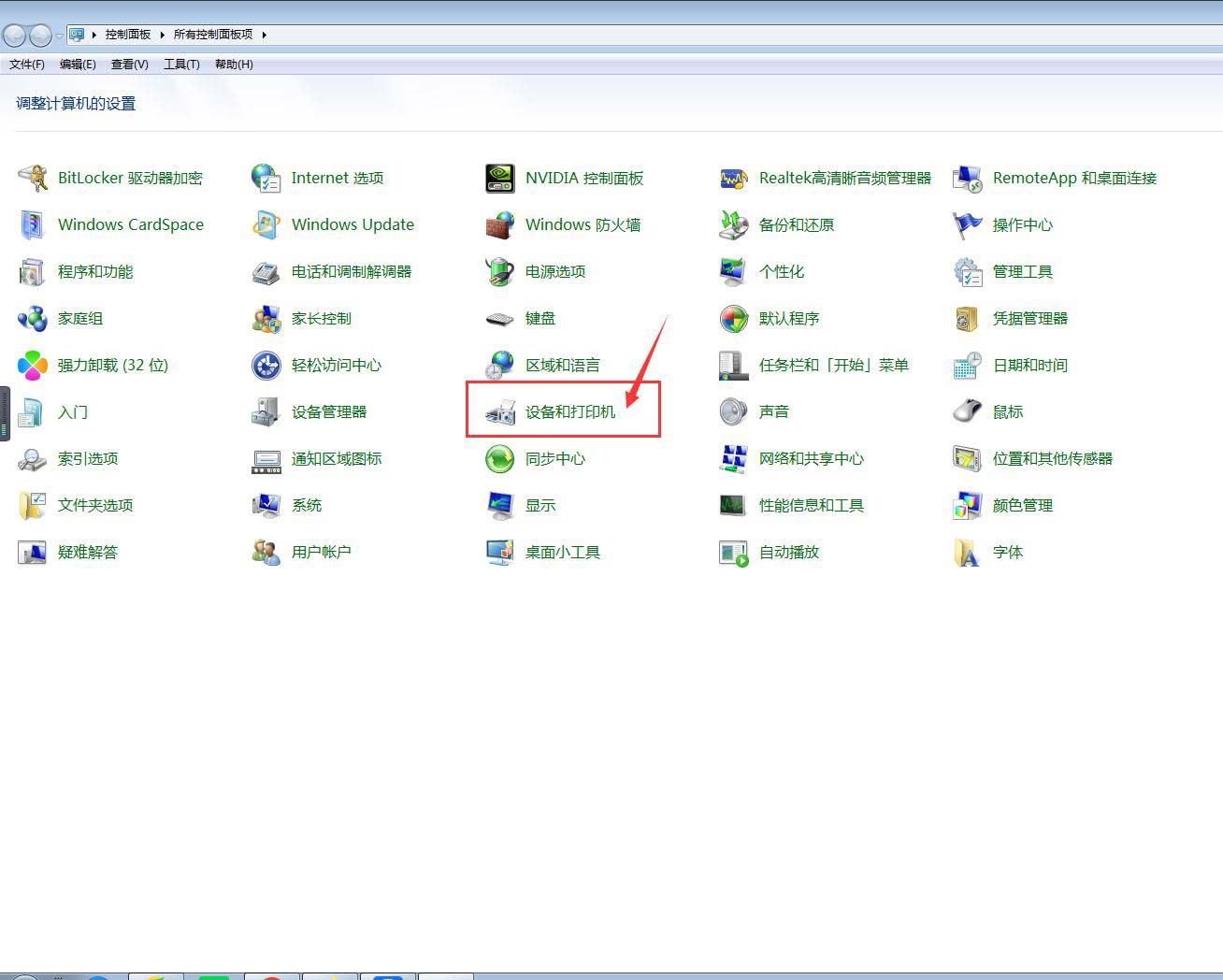Open the 字体 fonts folder icon

(967, 552)
